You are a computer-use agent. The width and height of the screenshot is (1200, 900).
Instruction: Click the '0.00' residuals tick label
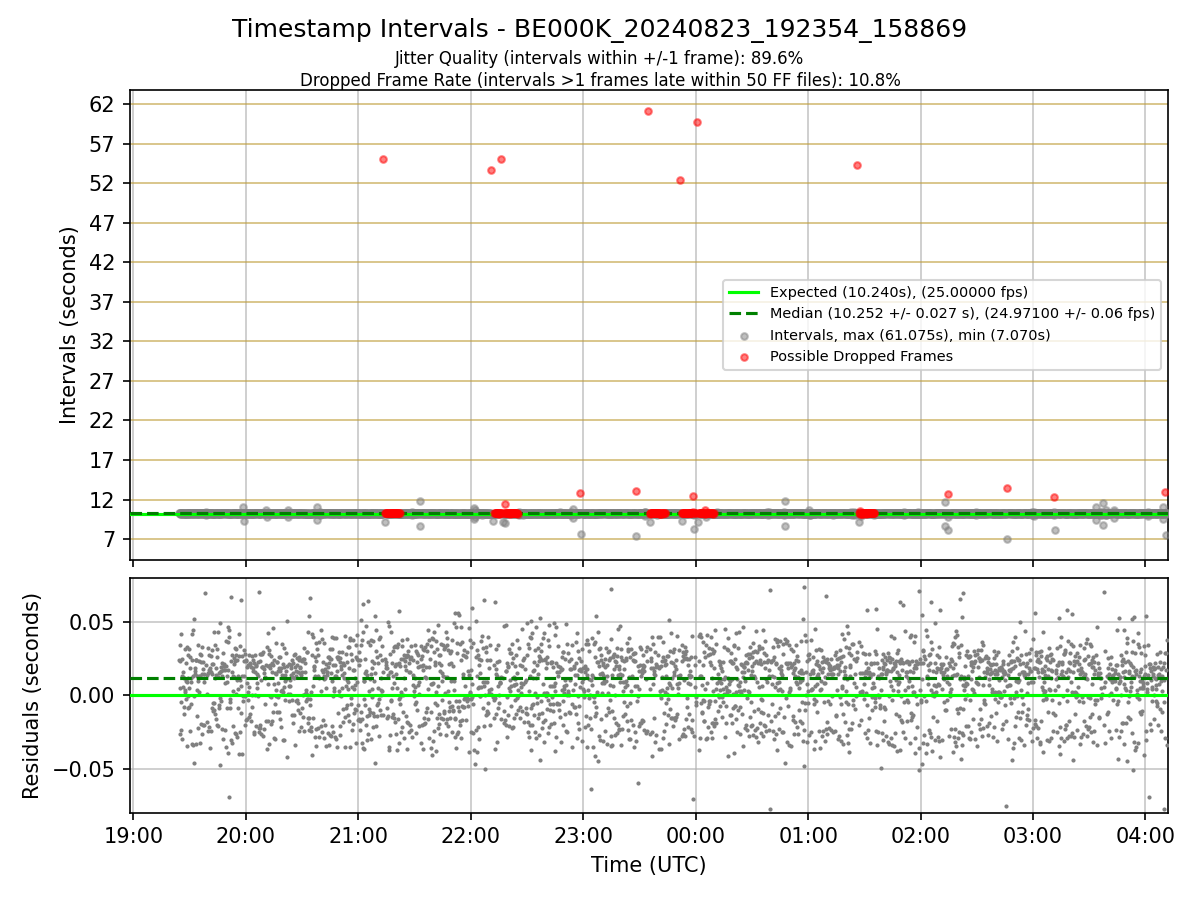(94, 695)
